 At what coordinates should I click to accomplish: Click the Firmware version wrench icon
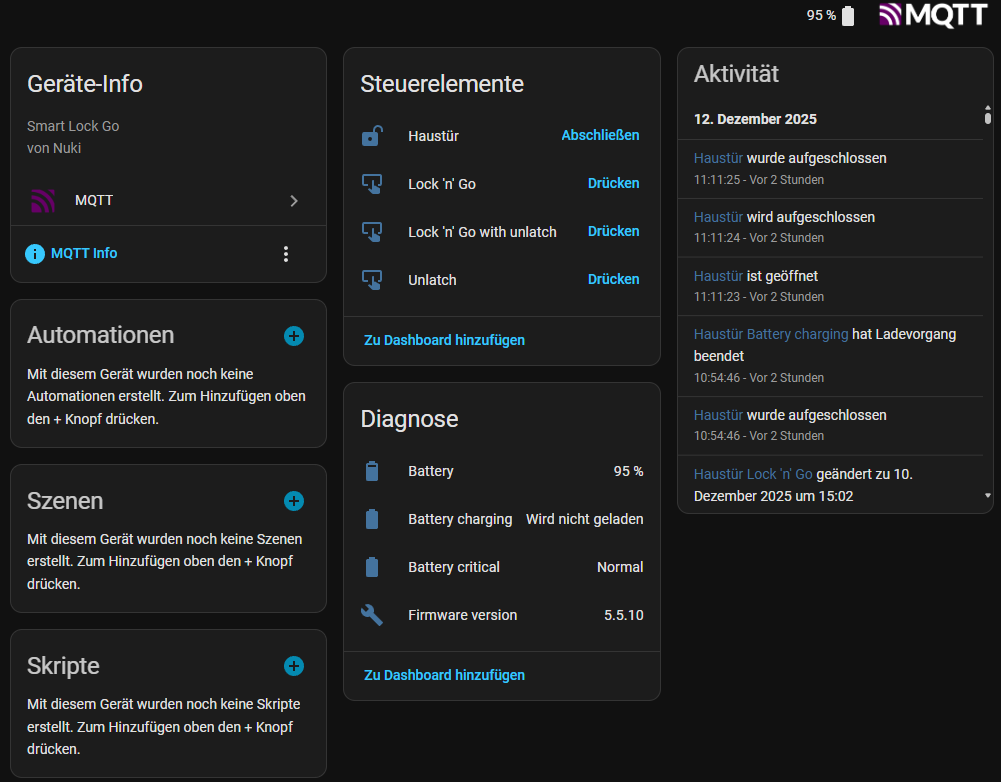tap(372, 615)
